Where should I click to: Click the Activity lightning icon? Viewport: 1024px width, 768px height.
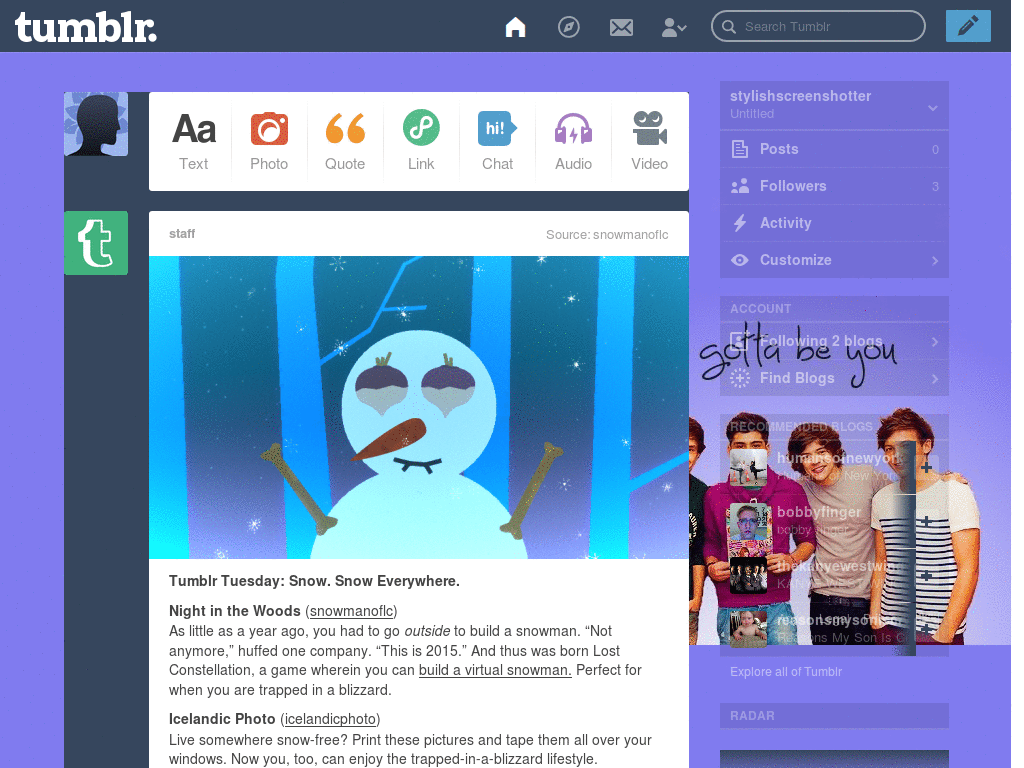739,223
